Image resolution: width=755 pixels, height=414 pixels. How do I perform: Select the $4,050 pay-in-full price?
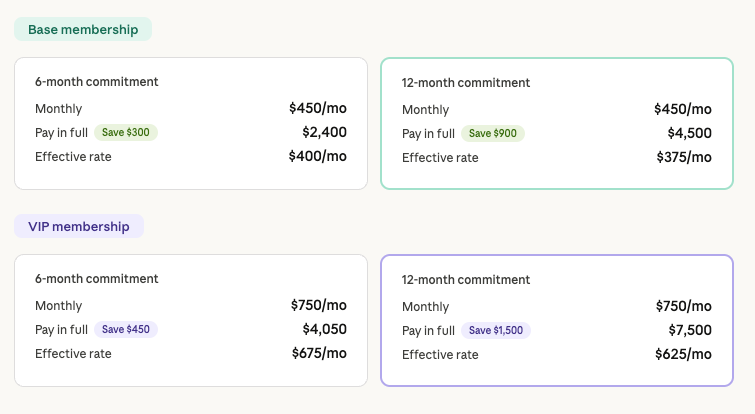pos(324,329)
